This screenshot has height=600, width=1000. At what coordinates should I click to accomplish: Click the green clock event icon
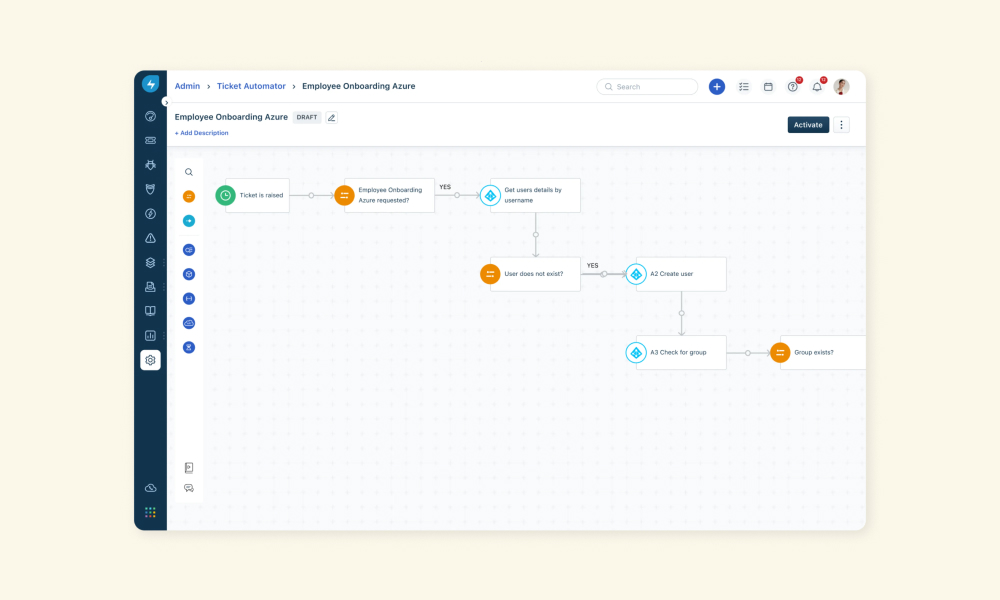225,195
